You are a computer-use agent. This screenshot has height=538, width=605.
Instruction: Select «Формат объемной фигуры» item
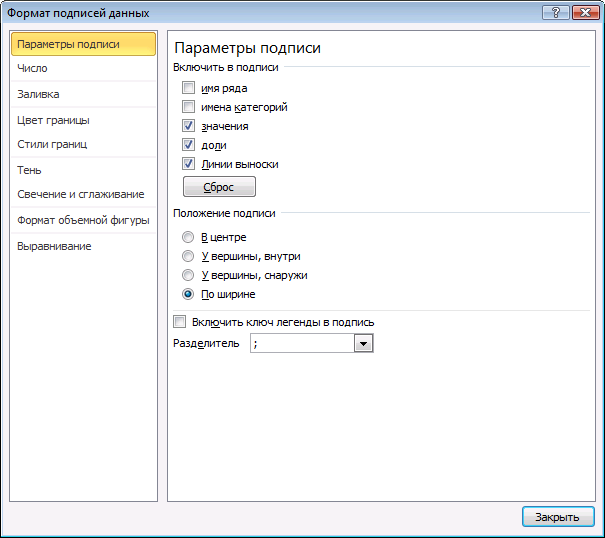pos(83,220)
